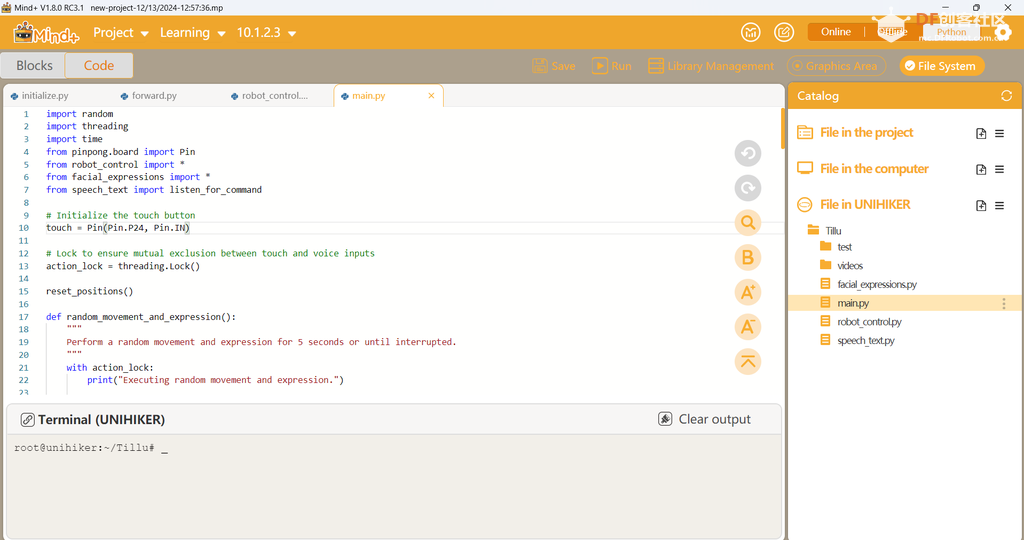Save the current project
Image resolution: width=1024 pixels, height=540 pixels.
pos(554,66)
